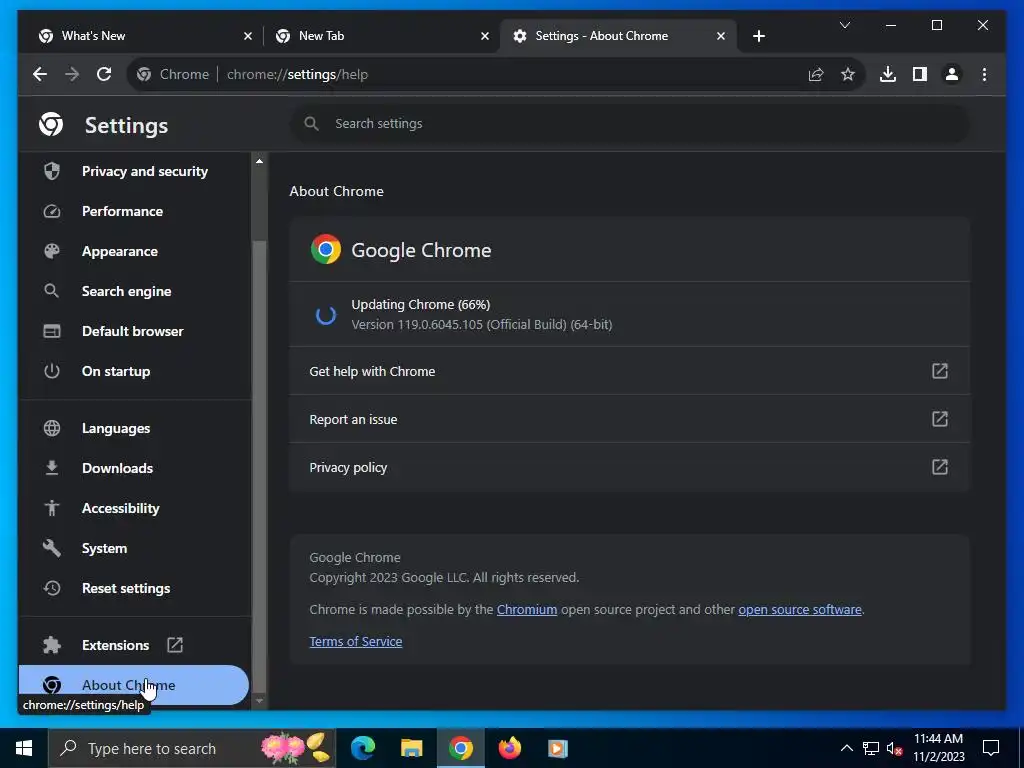The image size is (1024, 768).
Task: Go to Languages settings
Action: (x=135, y=428)
